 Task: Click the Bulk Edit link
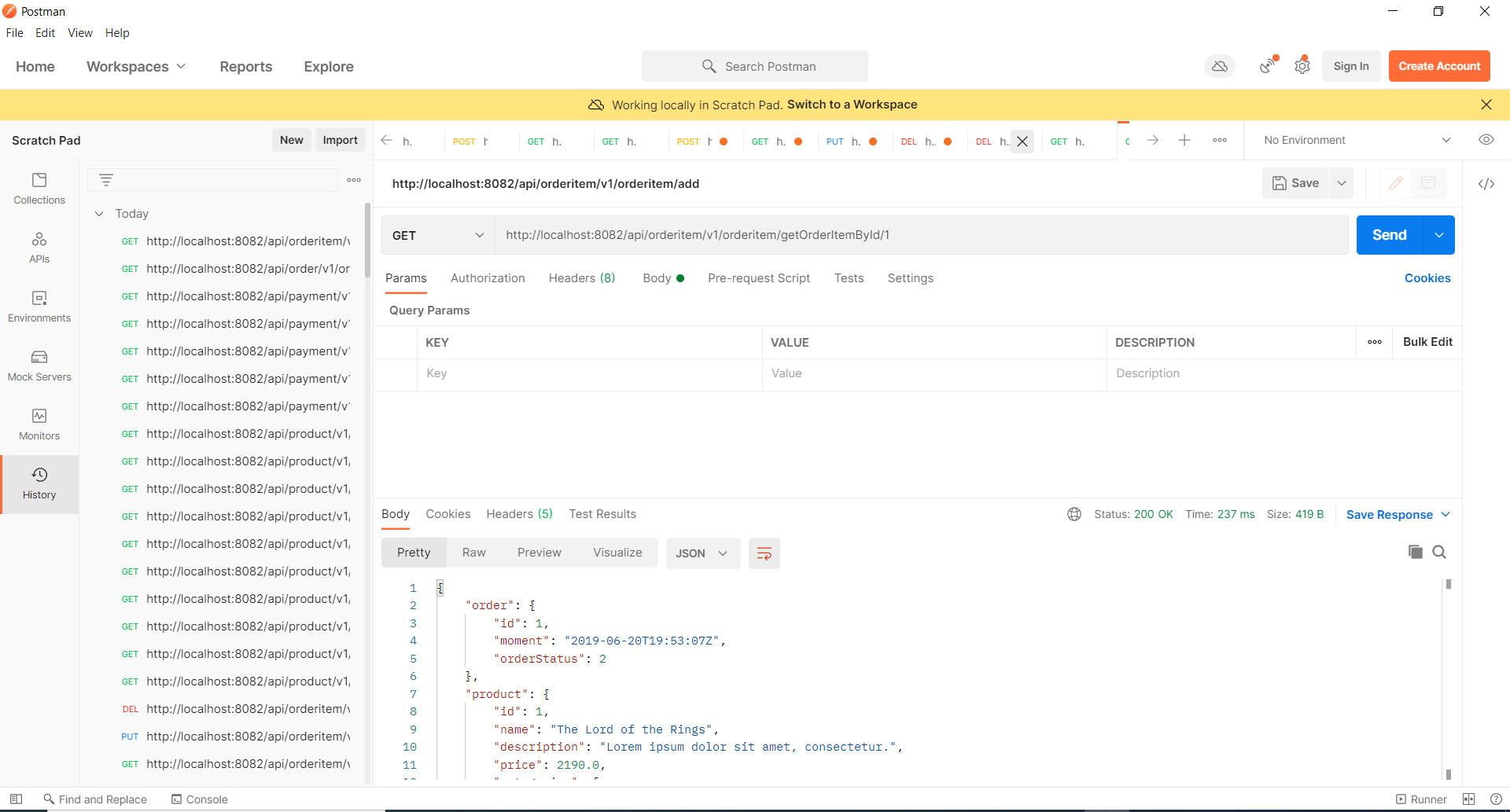[x=1427, y=342]
